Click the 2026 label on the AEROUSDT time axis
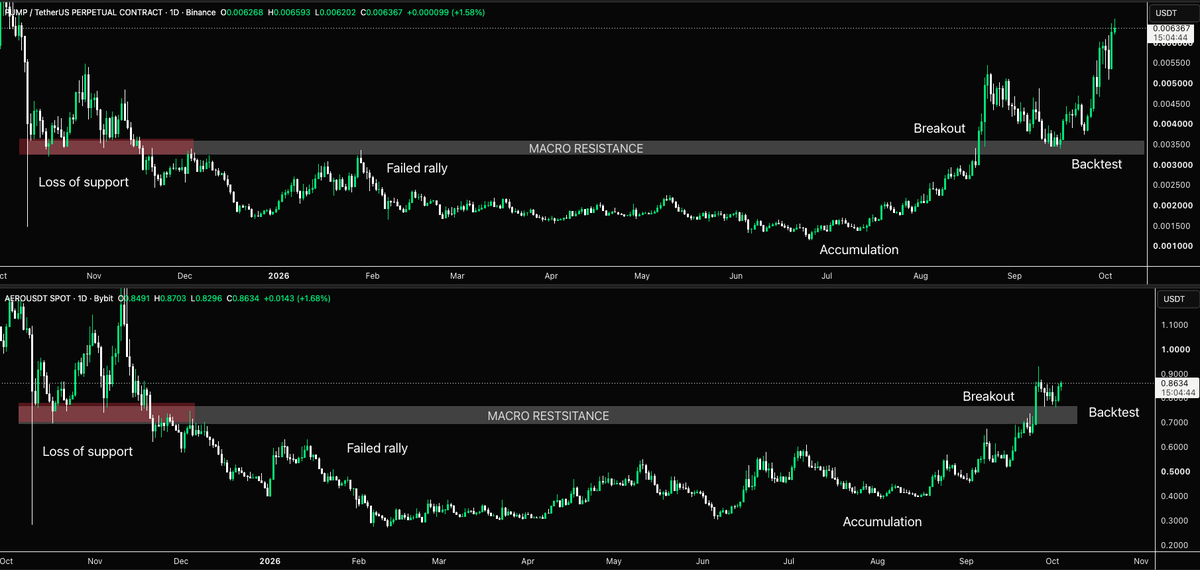This screenshot has width=1200, height=570. click(272, 561)
